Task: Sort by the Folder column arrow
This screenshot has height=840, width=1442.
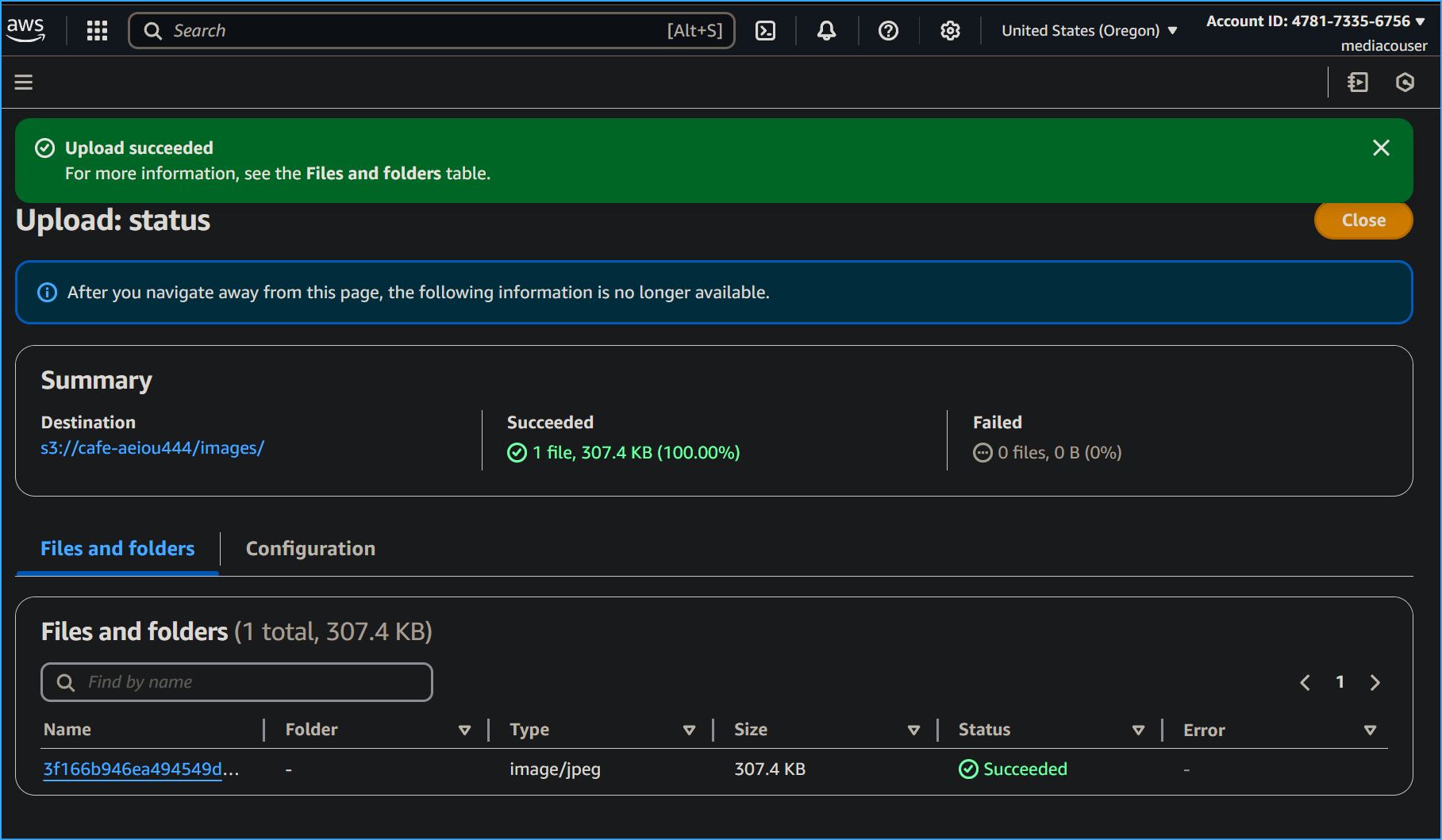Action: point(465,730)
